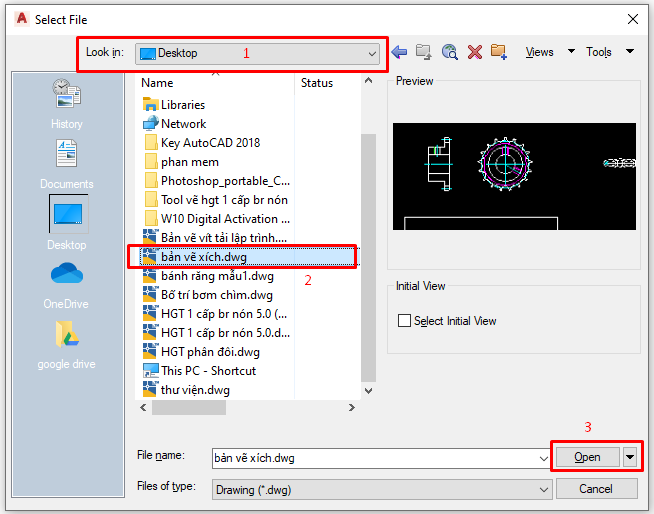The image size is (654, 514).
Task: Open History in the places sidebar
Action: pos(67,105)
